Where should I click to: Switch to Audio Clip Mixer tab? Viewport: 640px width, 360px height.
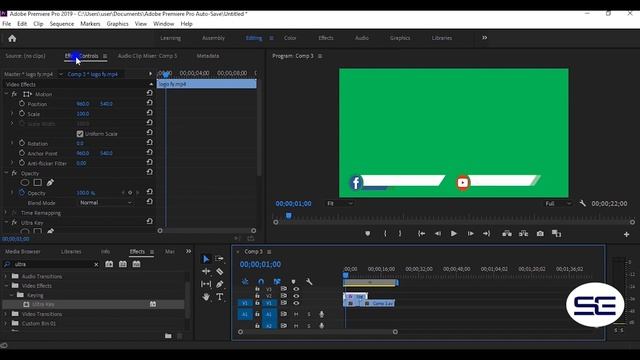pyautogui.click(x=147, y=56)
